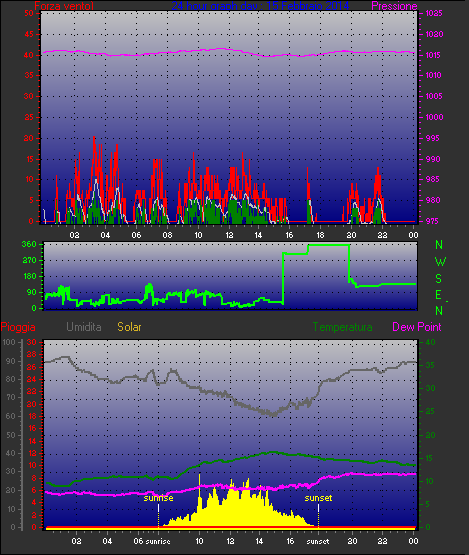Click the '35' temperature axis value in green
This screenshot has width=469, height=555.
[x=430, y=365]
